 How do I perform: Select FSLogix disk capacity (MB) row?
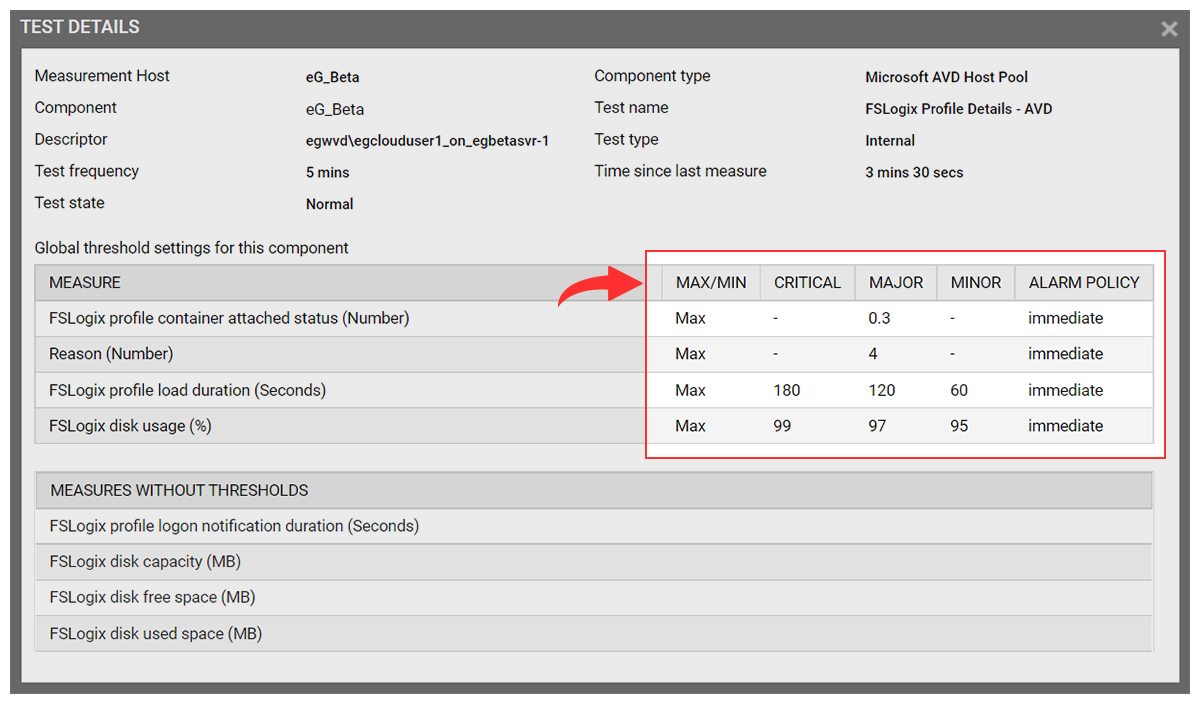[x=594, y=562]
